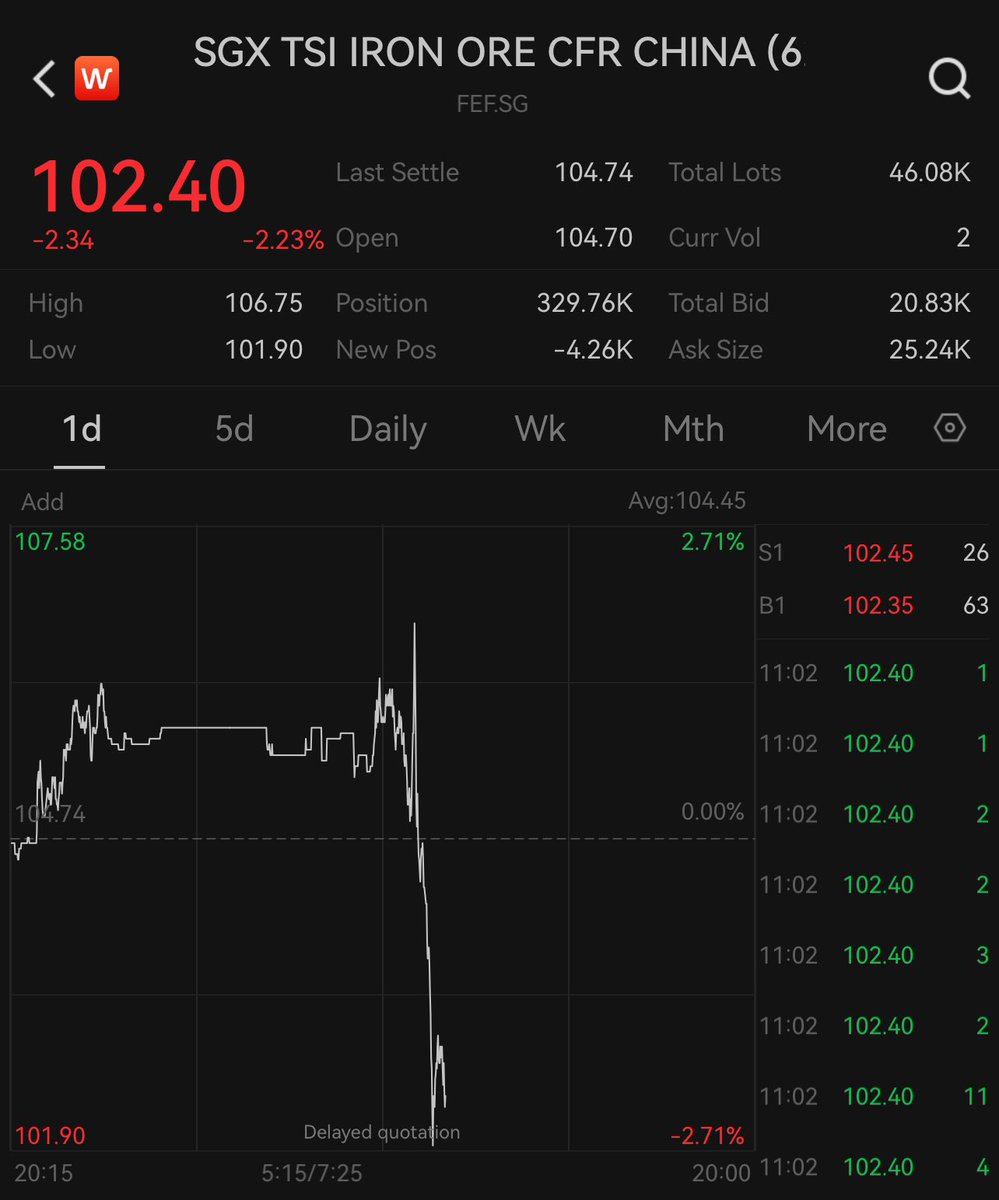
Task: Tap High value 106.75
Action: click(264, 303)
